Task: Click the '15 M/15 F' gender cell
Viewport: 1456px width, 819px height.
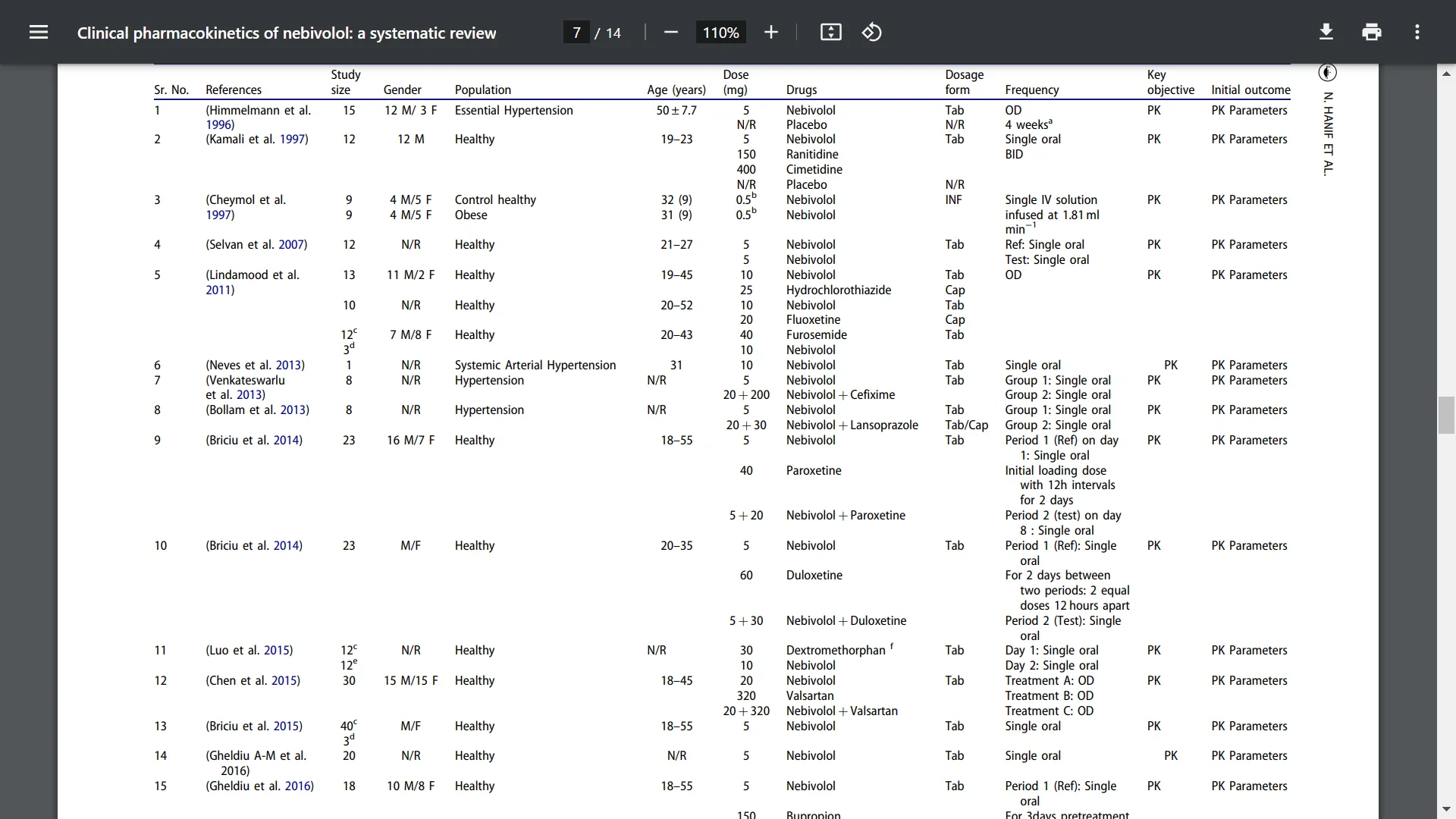Action: (411, 681)
